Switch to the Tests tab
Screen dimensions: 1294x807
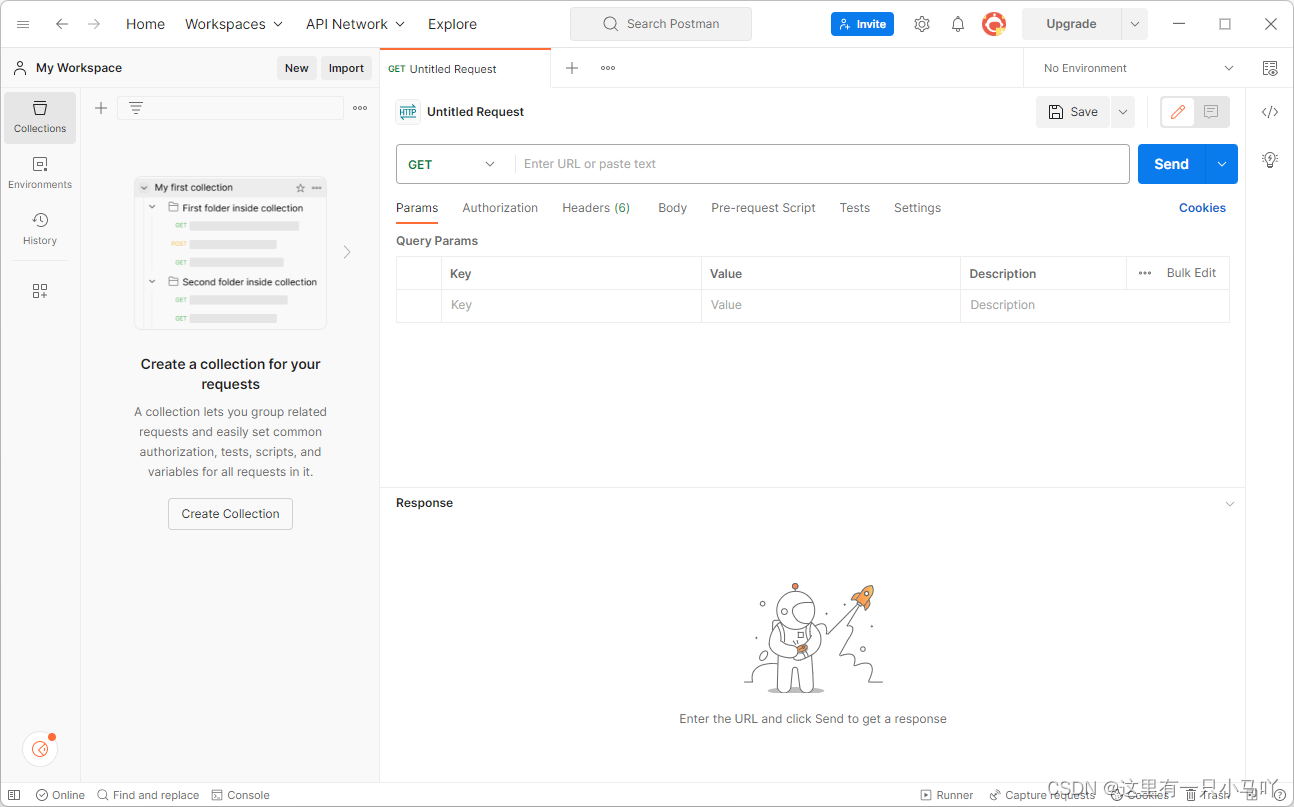pyautogui.click(x=855, y=208)
